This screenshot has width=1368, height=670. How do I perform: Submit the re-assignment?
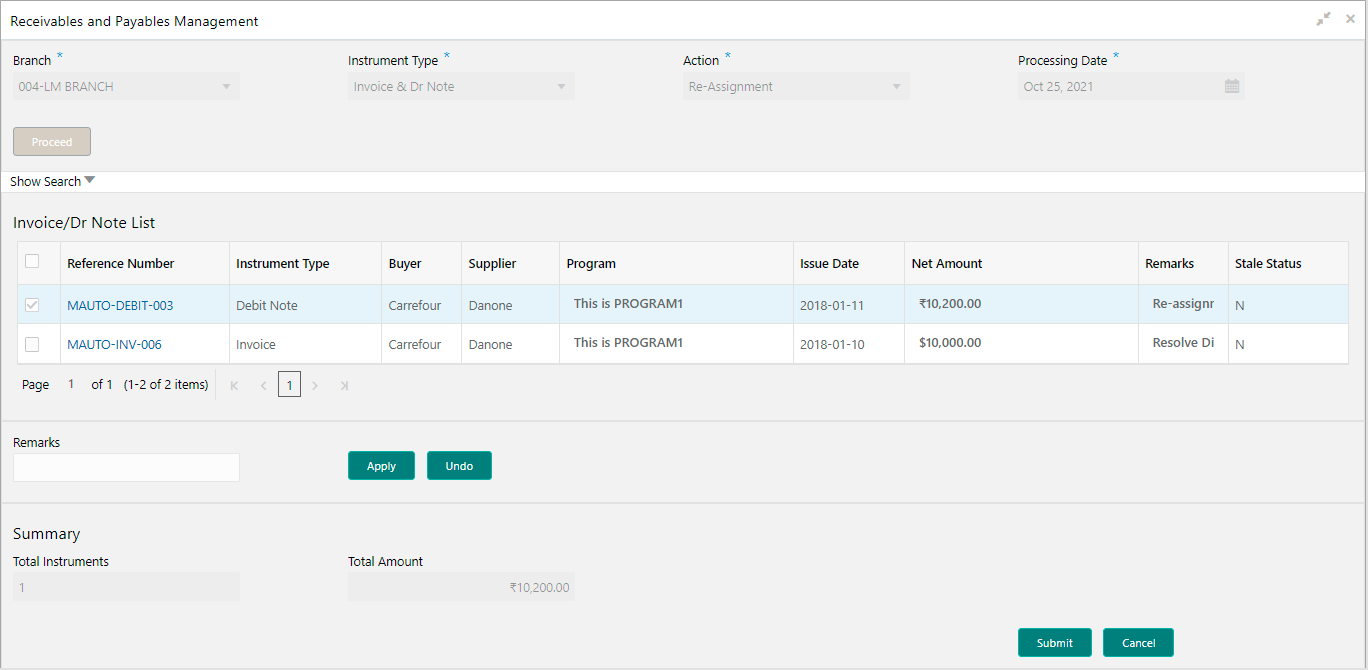click(x=1055, y=643)
